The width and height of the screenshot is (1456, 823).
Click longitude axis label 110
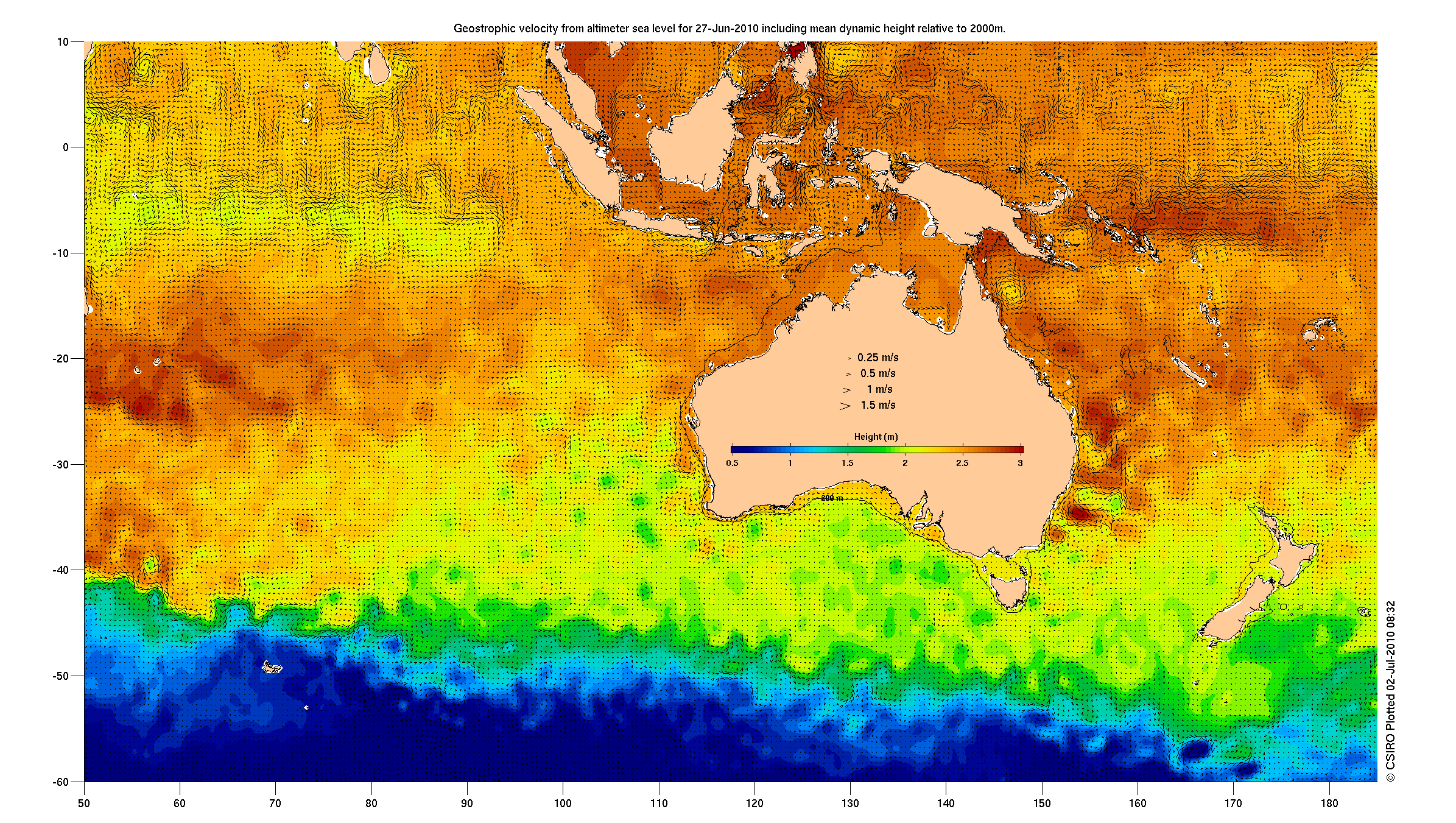point(659,803)
